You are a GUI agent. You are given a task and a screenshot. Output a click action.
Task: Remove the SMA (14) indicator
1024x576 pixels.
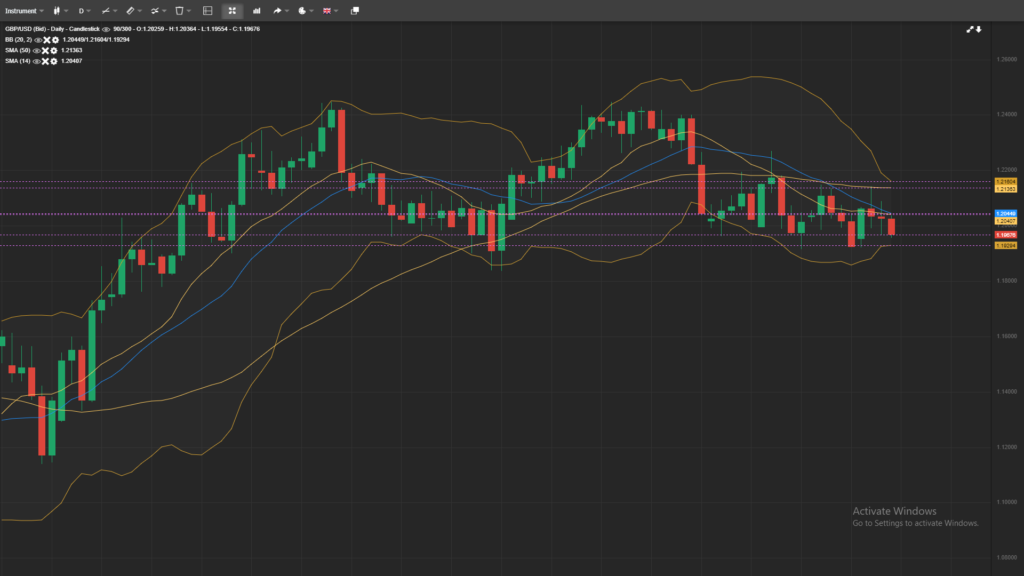pyautogui.click(x=45, y=61)
